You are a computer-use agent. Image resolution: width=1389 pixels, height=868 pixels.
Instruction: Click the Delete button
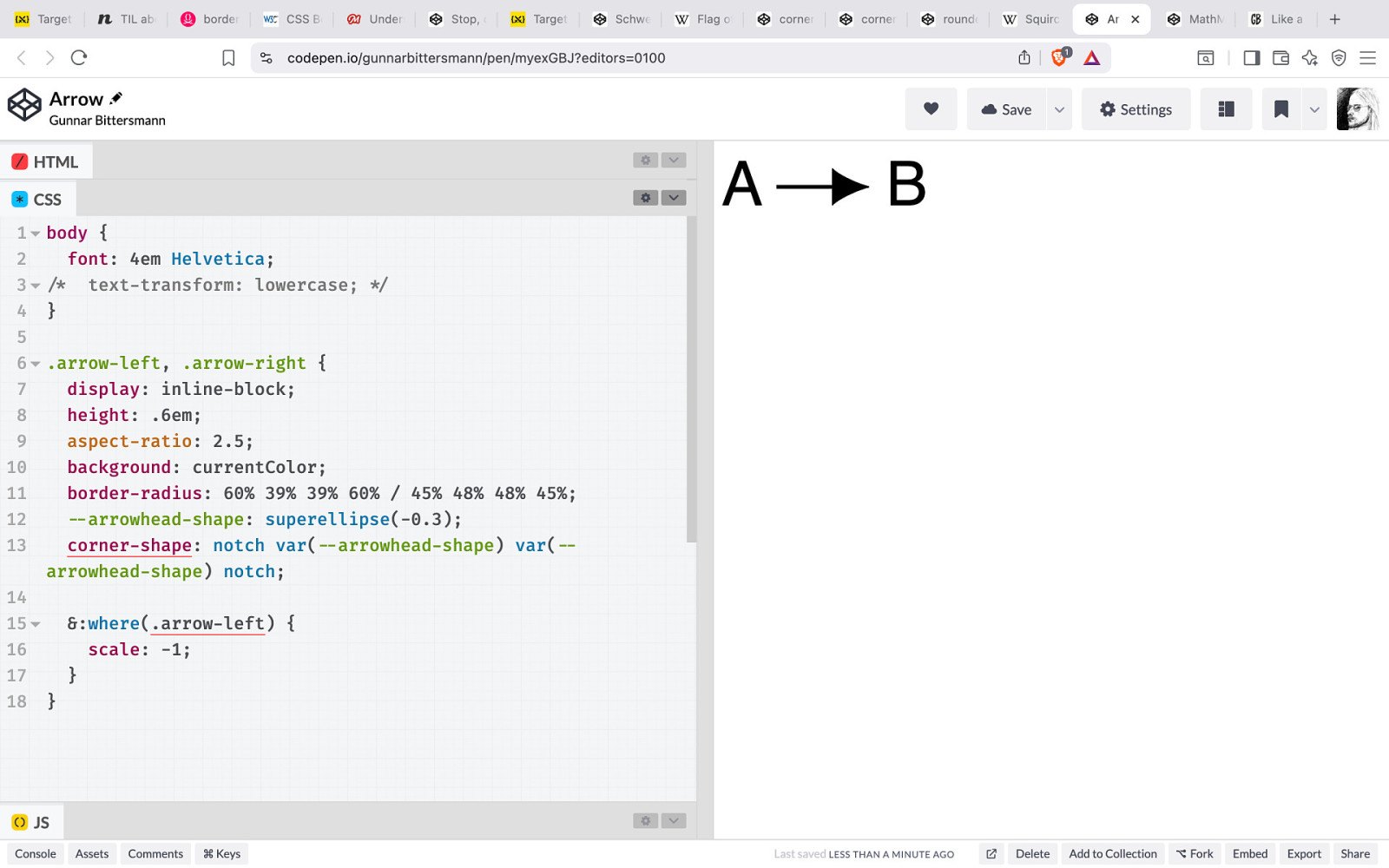[1032, 854]
